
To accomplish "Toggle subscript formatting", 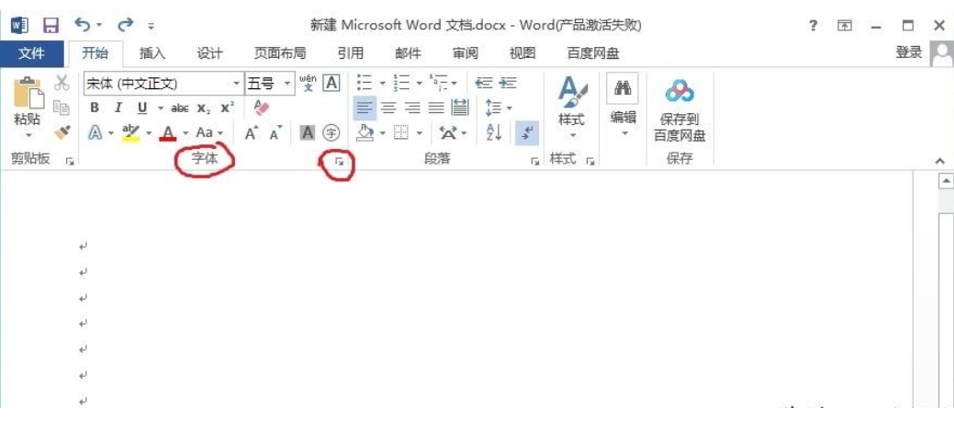I will coord(204,108).
